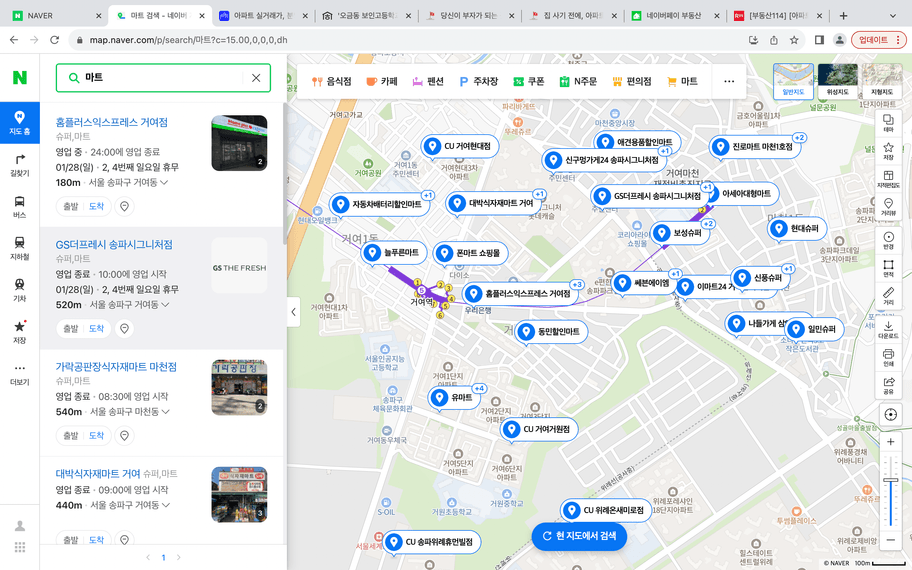Click 공유 share map button
The height and width of the screenshot is (570, 912).
click(888, 386)
